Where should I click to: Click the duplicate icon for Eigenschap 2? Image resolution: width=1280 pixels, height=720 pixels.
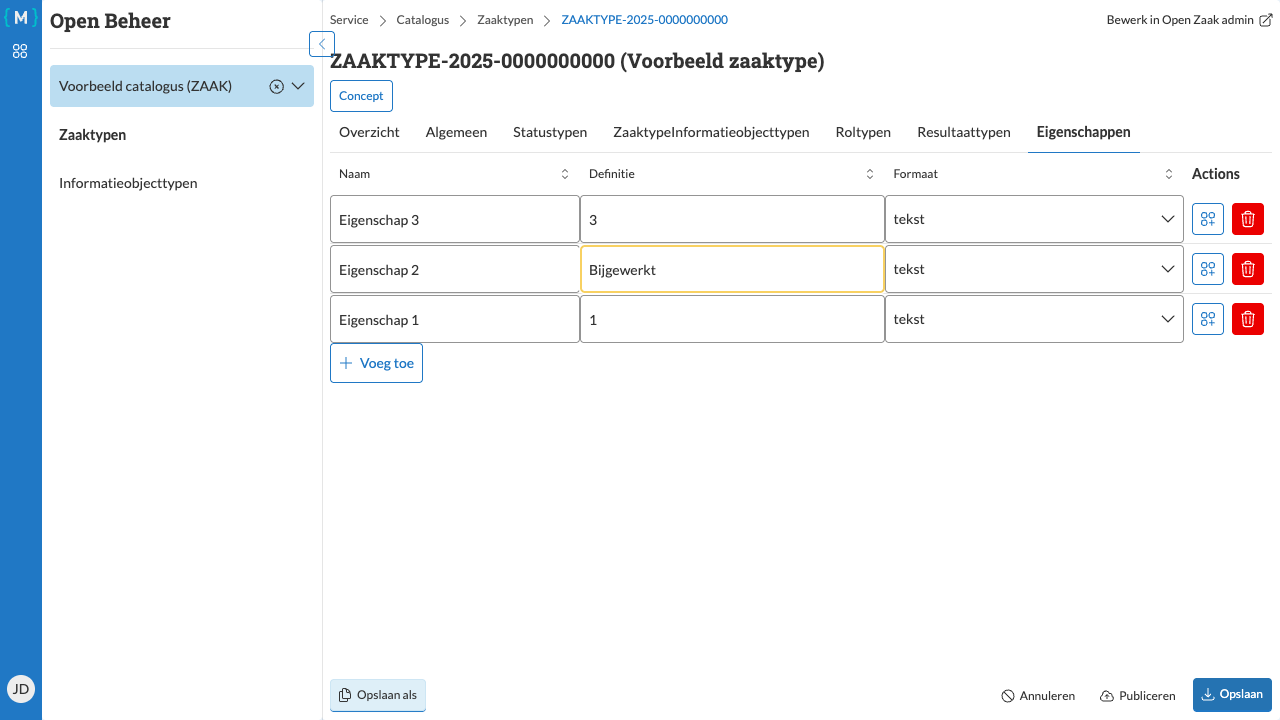[1208, 269]
